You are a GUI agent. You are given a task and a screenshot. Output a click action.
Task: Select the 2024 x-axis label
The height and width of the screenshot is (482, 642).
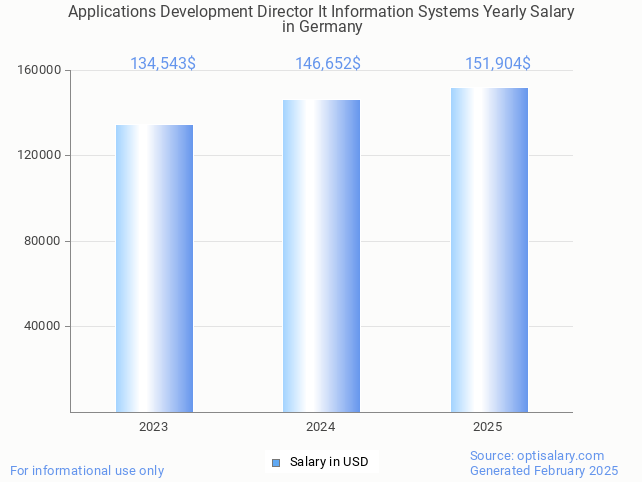coord(321,427)
